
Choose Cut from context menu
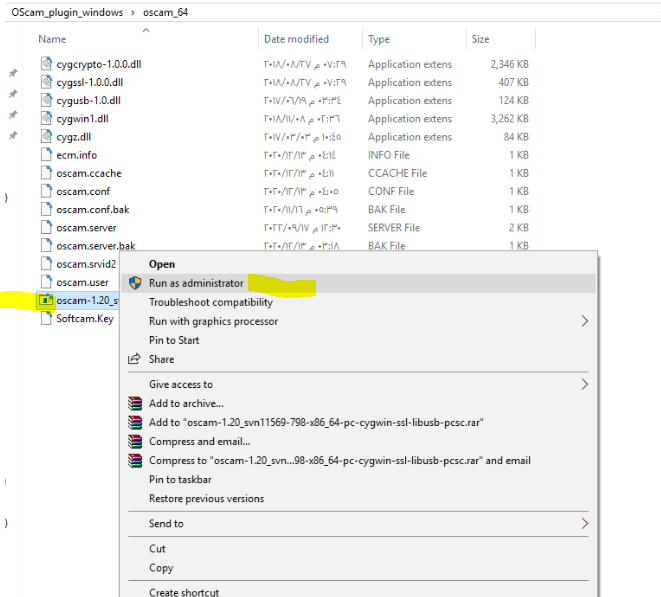click(157, 549)
